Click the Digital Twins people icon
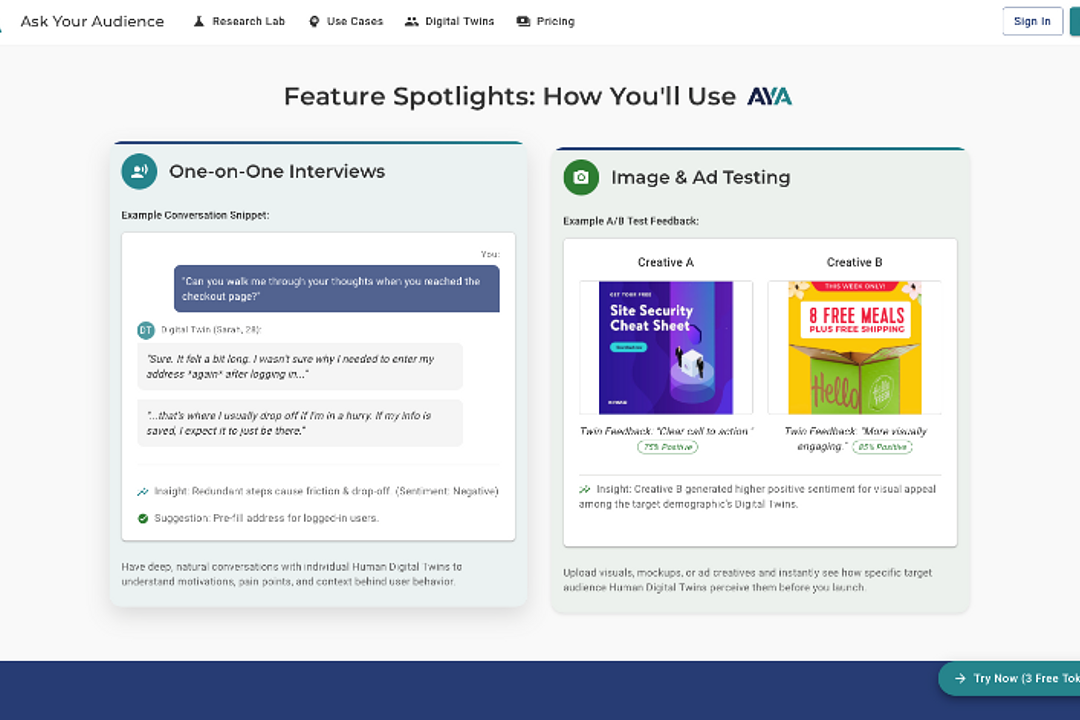 411,21
